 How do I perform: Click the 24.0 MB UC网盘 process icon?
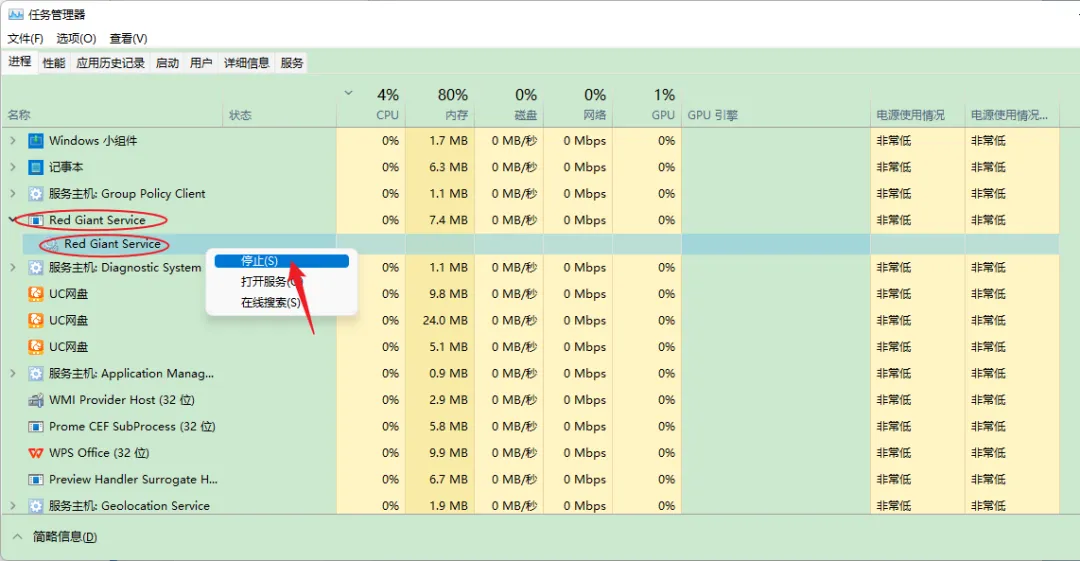36,320
